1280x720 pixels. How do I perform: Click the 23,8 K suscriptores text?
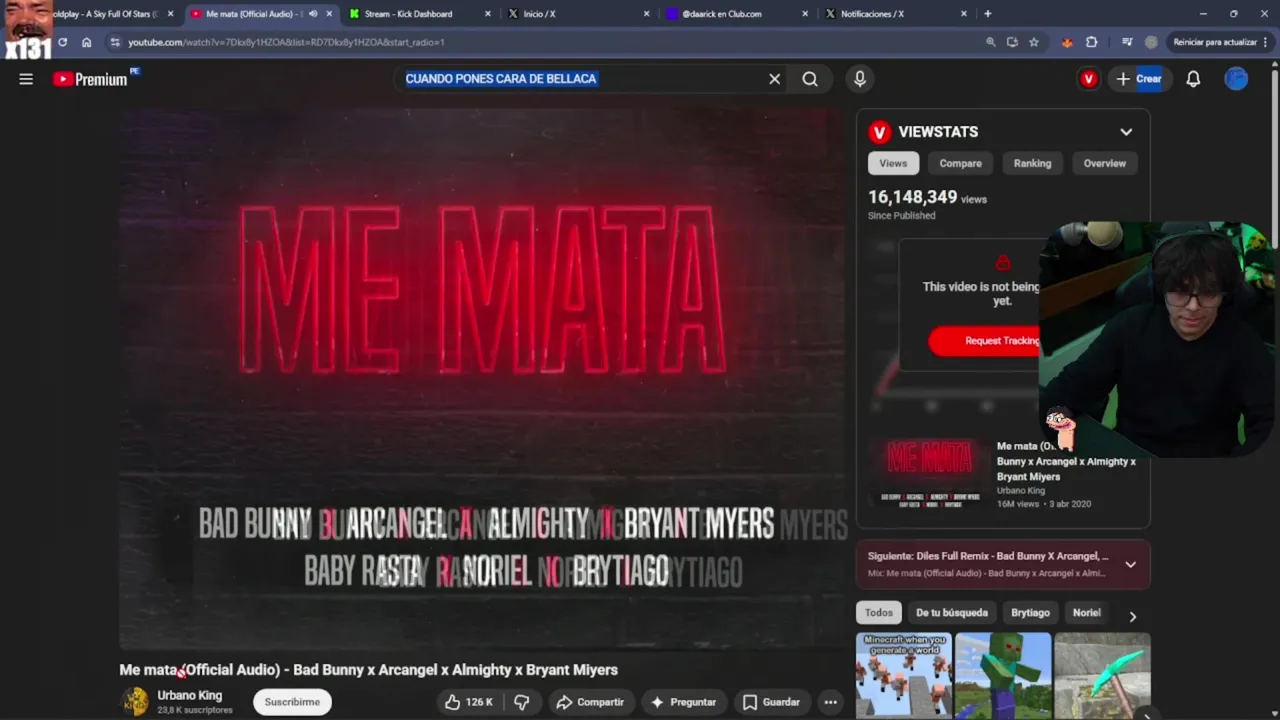coord(195,710)
